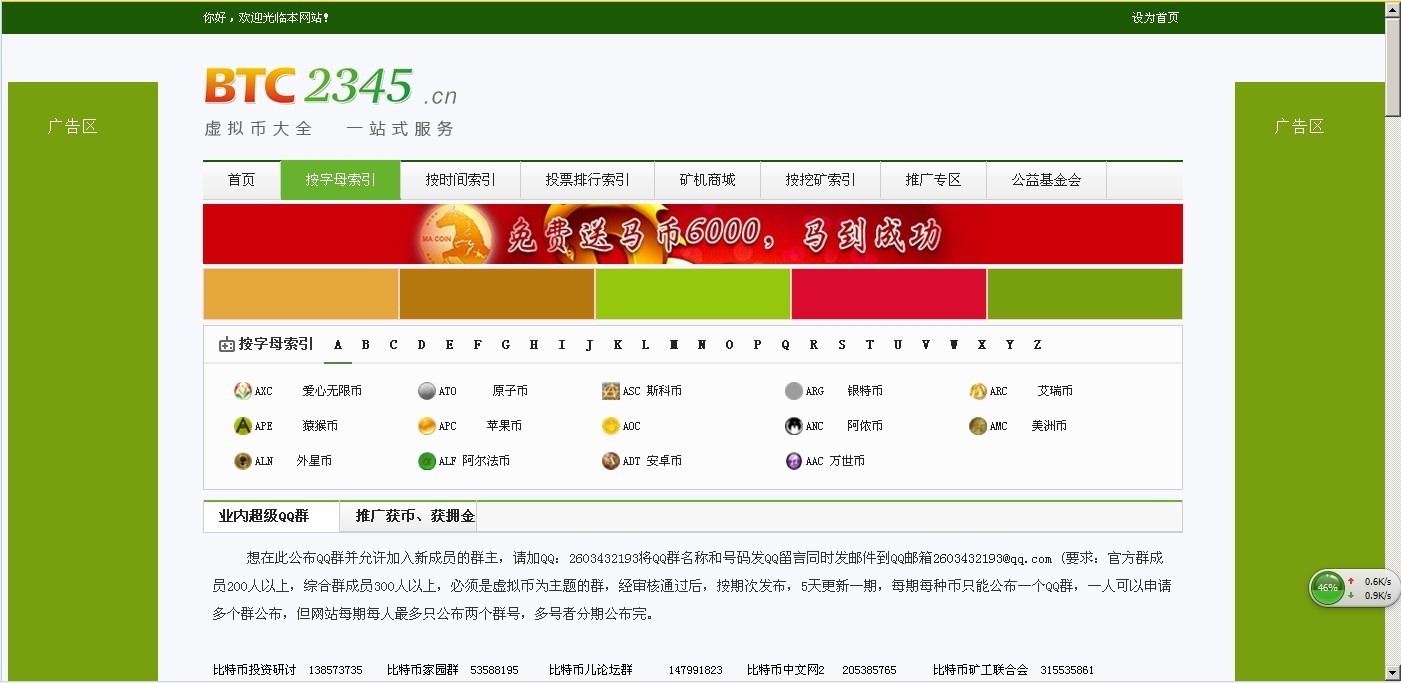Click the ALF alpha coin icon
This screenshot has width=1401, height=683.
[x=427, y=461]
